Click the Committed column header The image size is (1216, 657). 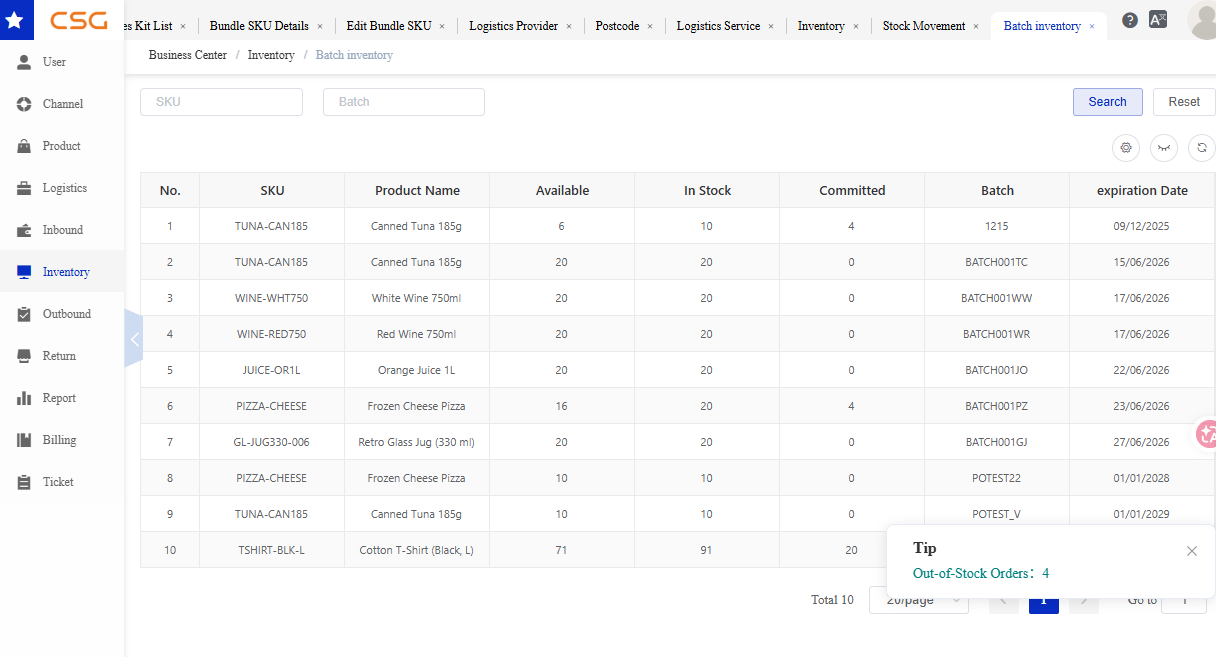(x=852, y=190)
